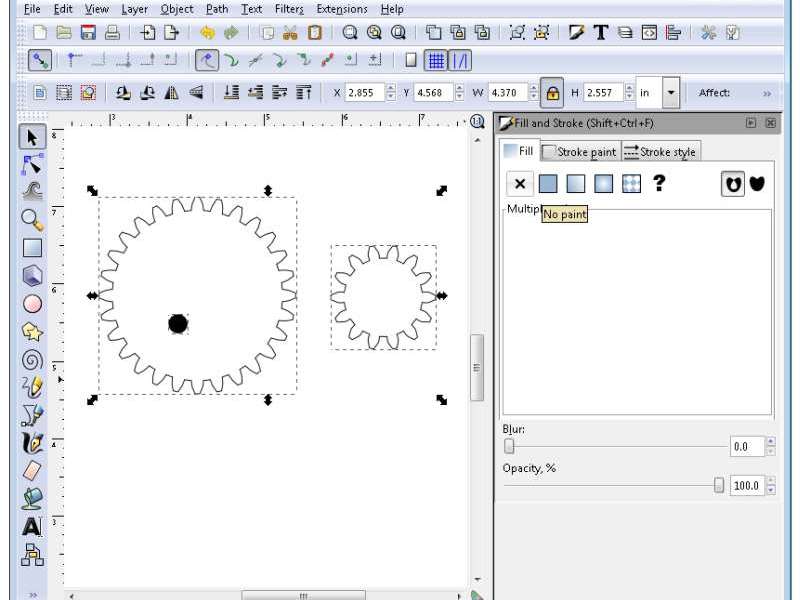Open the Path menu

tap(217, 9)
